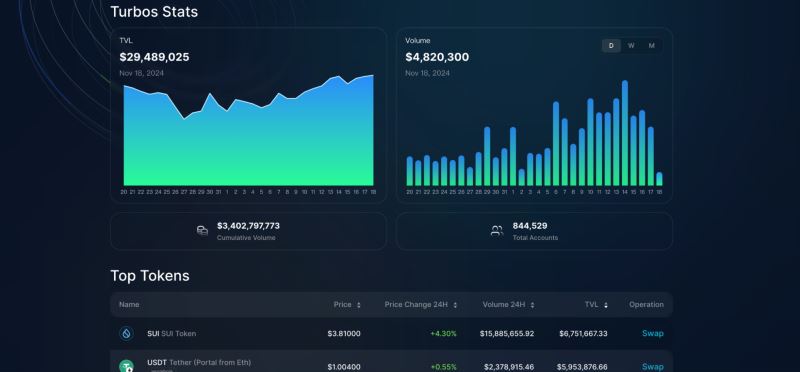Image resolution: width=800 pixels, height=372 pixels.
Task: Click the Cumulative Volume coins icon
Action: [x=203, y=231]
